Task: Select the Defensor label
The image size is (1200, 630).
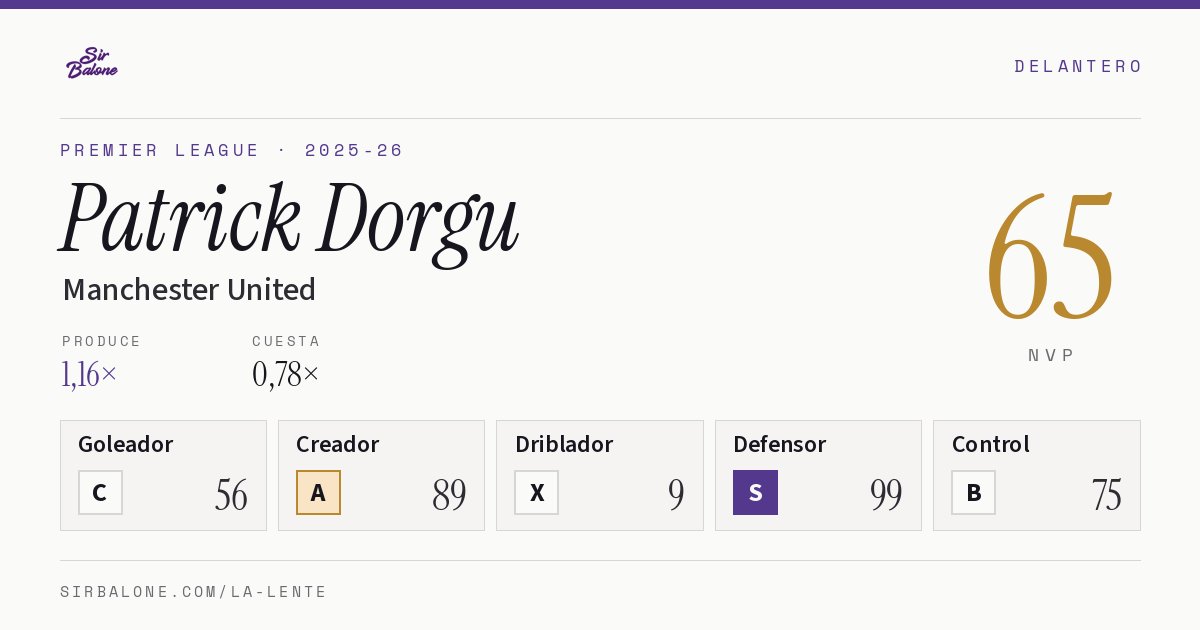Action: [x=780, y=444]
